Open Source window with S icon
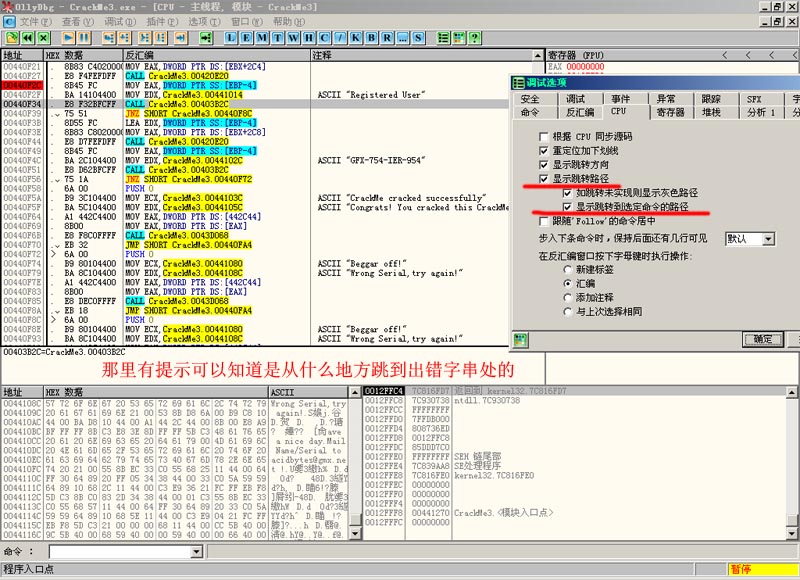The image size is (800, 580). click(x=418, y=38)
